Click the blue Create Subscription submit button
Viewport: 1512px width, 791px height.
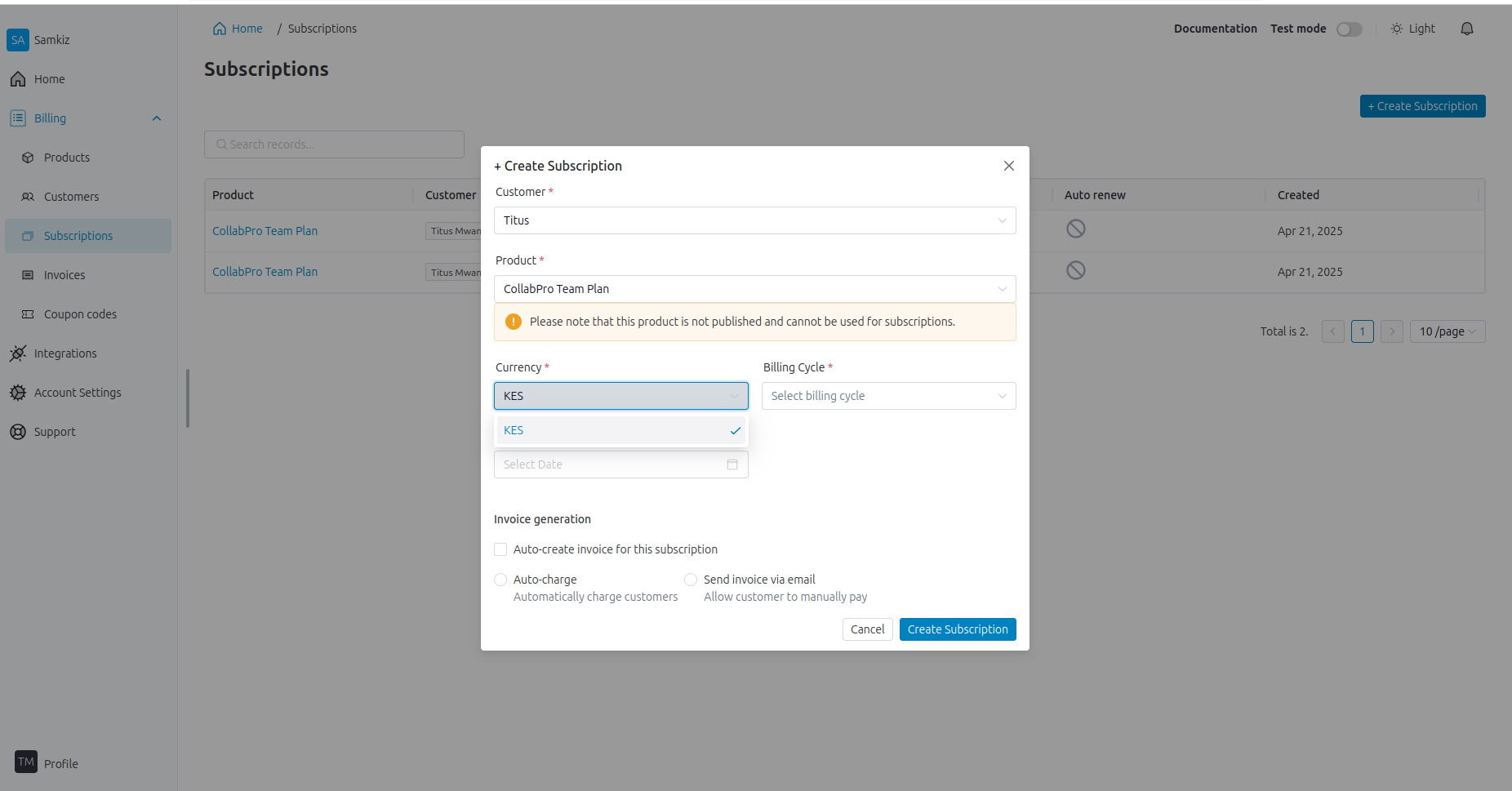coord(957,629)
